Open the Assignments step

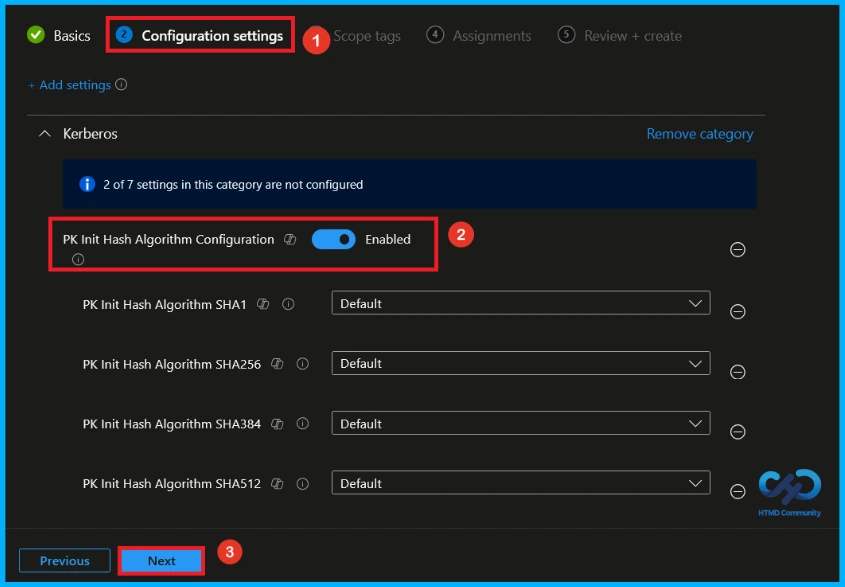479,36
